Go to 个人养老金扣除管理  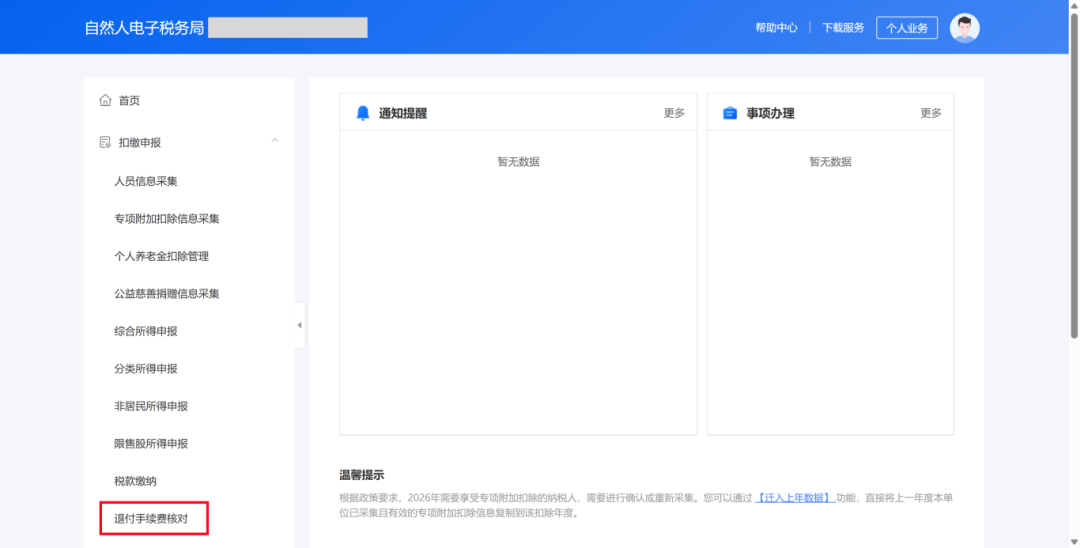coord(162,256)
